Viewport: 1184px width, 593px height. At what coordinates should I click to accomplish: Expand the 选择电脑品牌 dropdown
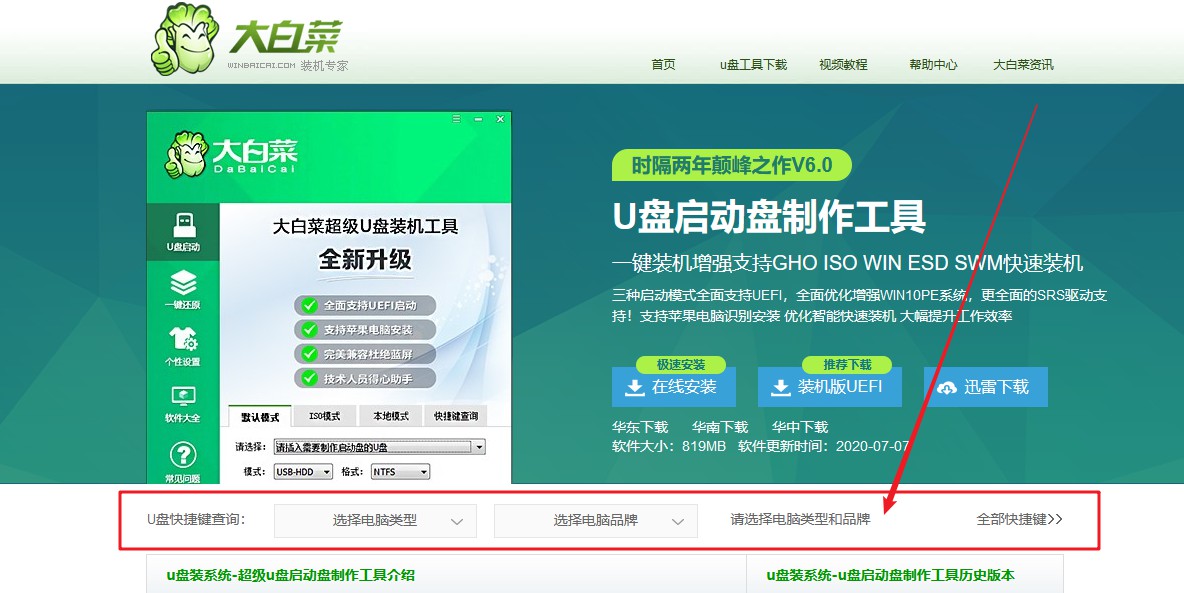coord(595,521)
